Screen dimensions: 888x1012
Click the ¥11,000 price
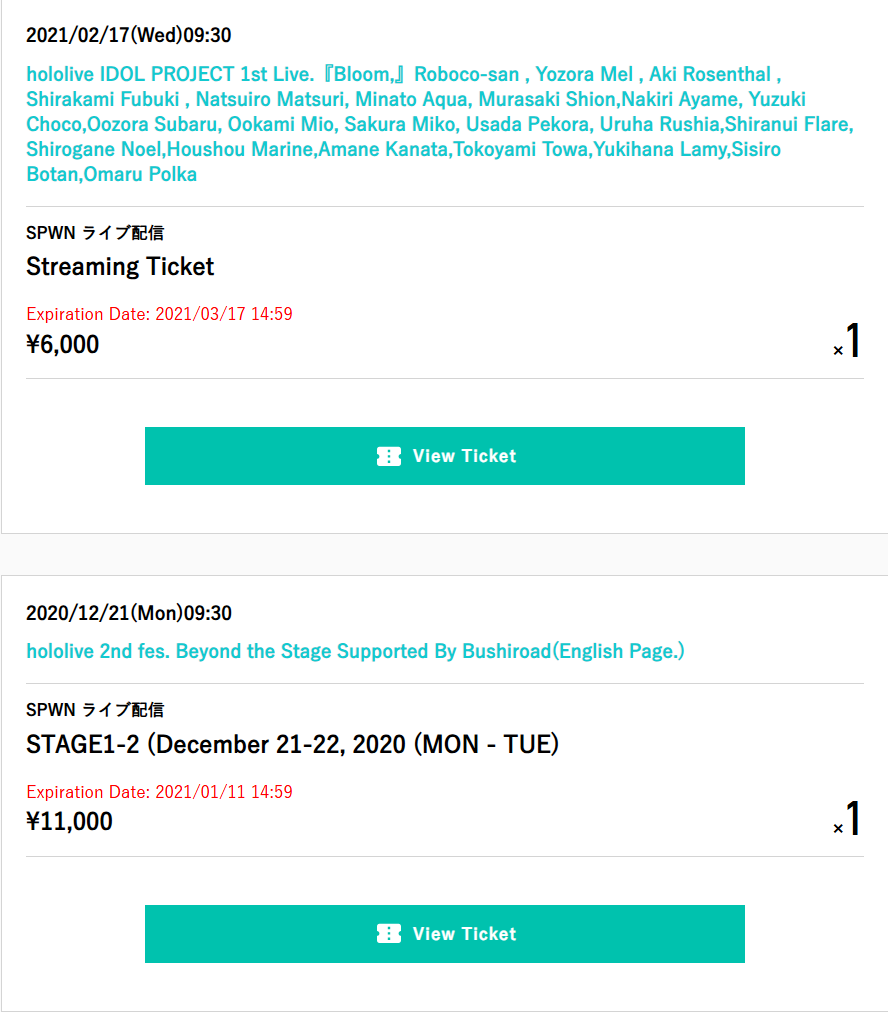69,822
